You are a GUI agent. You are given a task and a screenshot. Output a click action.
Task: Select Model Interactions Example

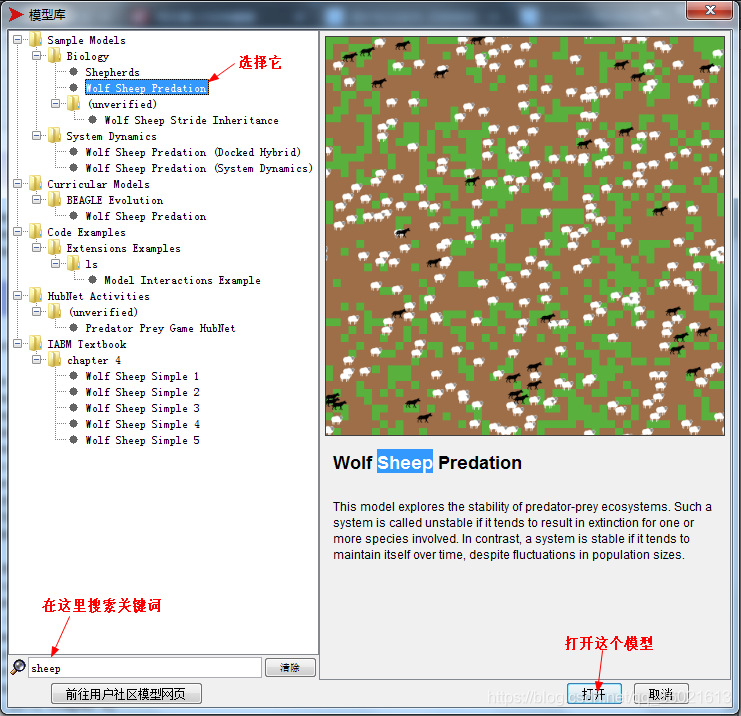[x=182, y=280]
